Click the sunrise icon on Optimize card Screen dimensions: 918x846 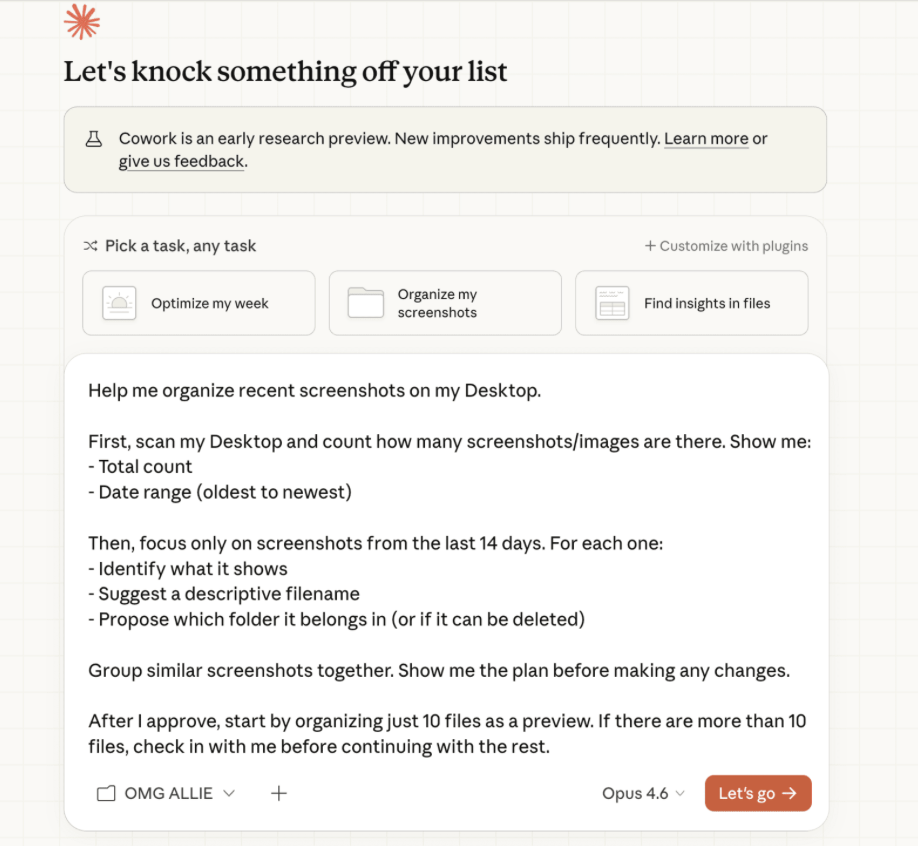tap(119, 303)
